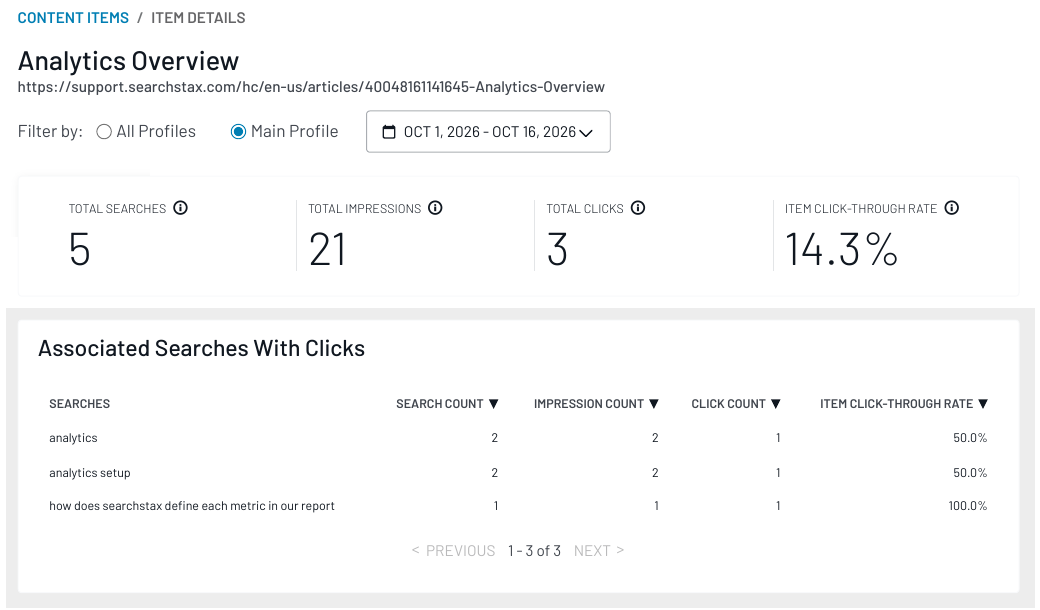1040x610 pixels.
Task: Open info icon beside Item Click-Through Rate metric
Action: tap(952, 208)
